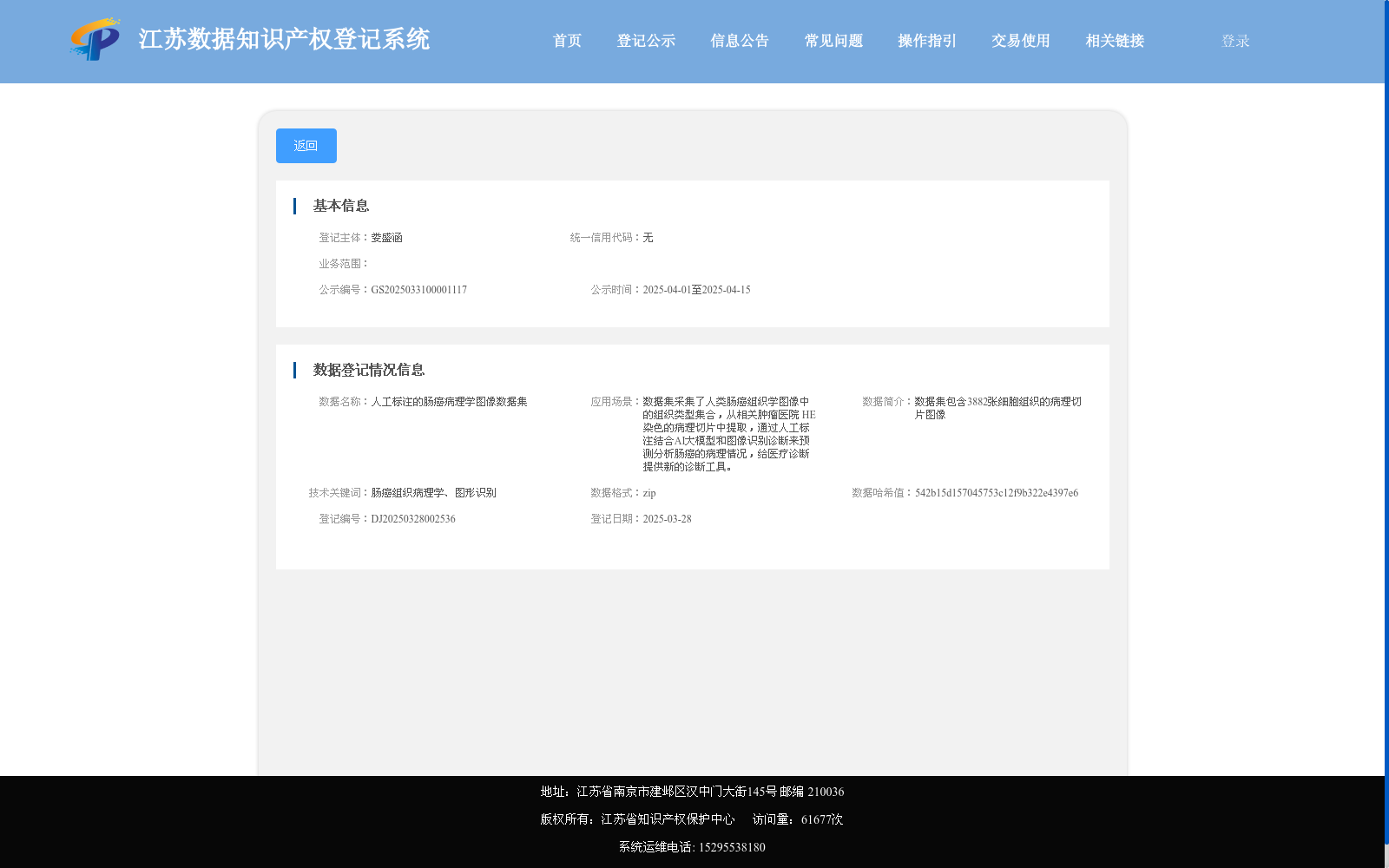Image resolution: width=1389 pixels, height=868 pixels.
Task: Click the 数据简介 description text
Action: 998,408
